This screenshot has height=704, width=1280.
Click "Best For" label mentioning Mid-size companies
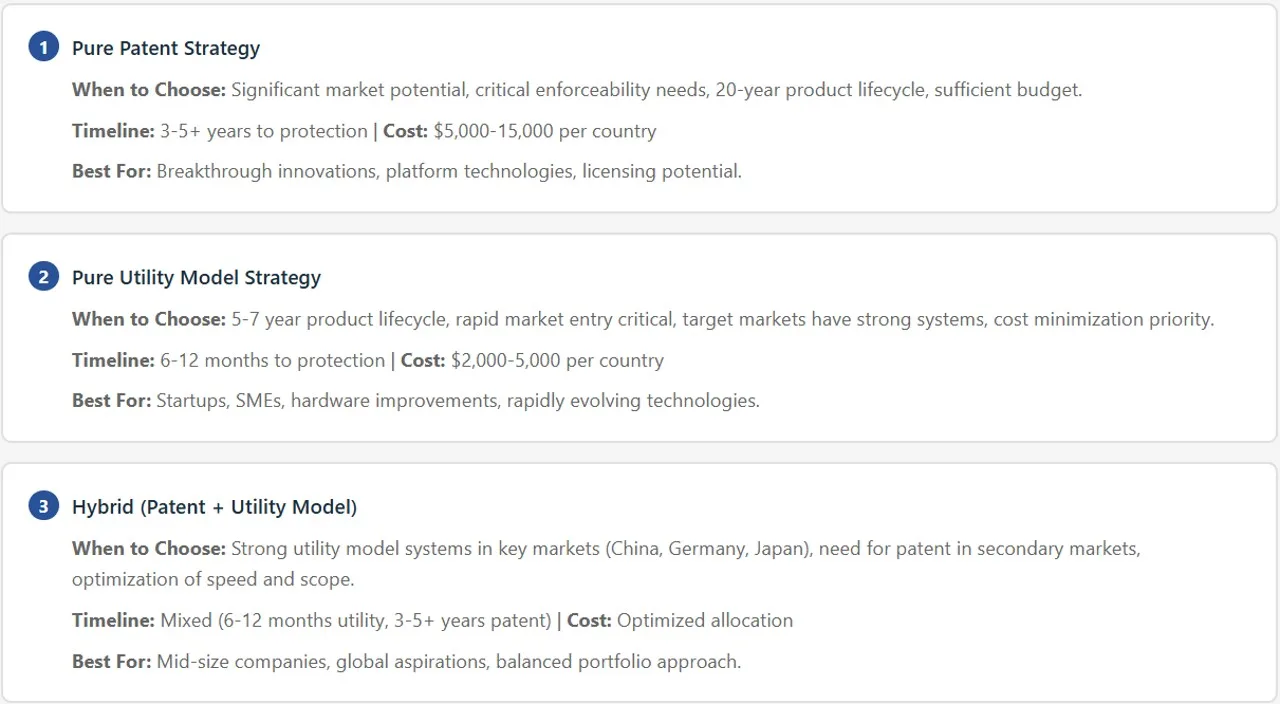pos(111,662)
